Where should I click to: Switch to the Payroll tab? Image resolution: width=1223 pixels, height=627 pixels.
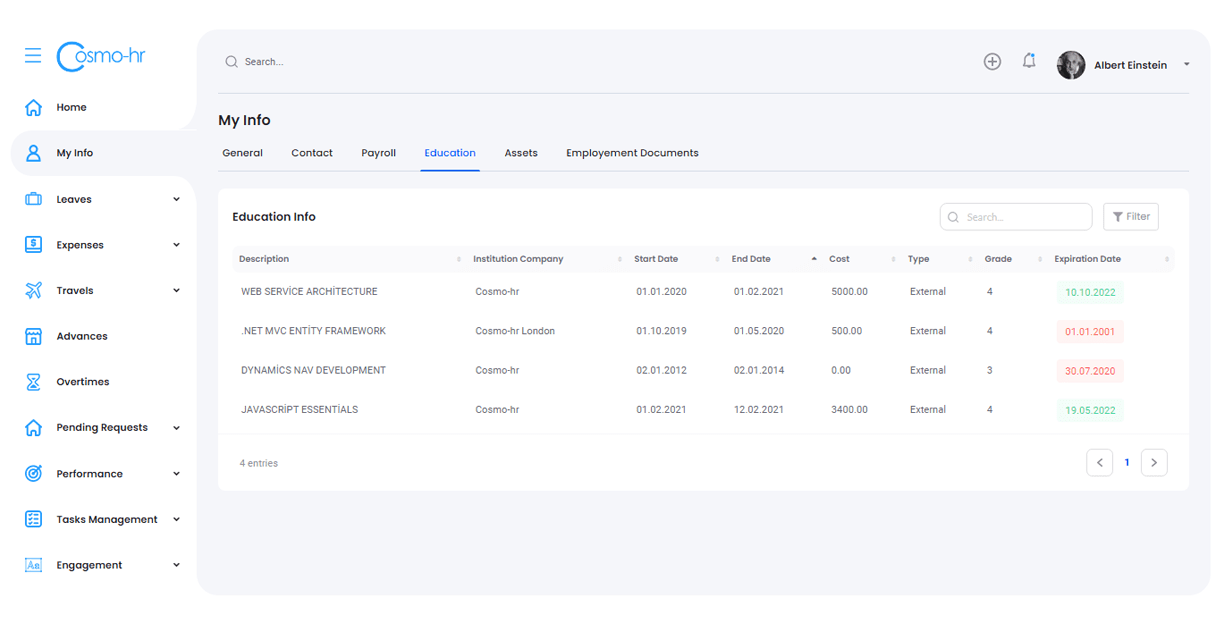tap(378, 153)
